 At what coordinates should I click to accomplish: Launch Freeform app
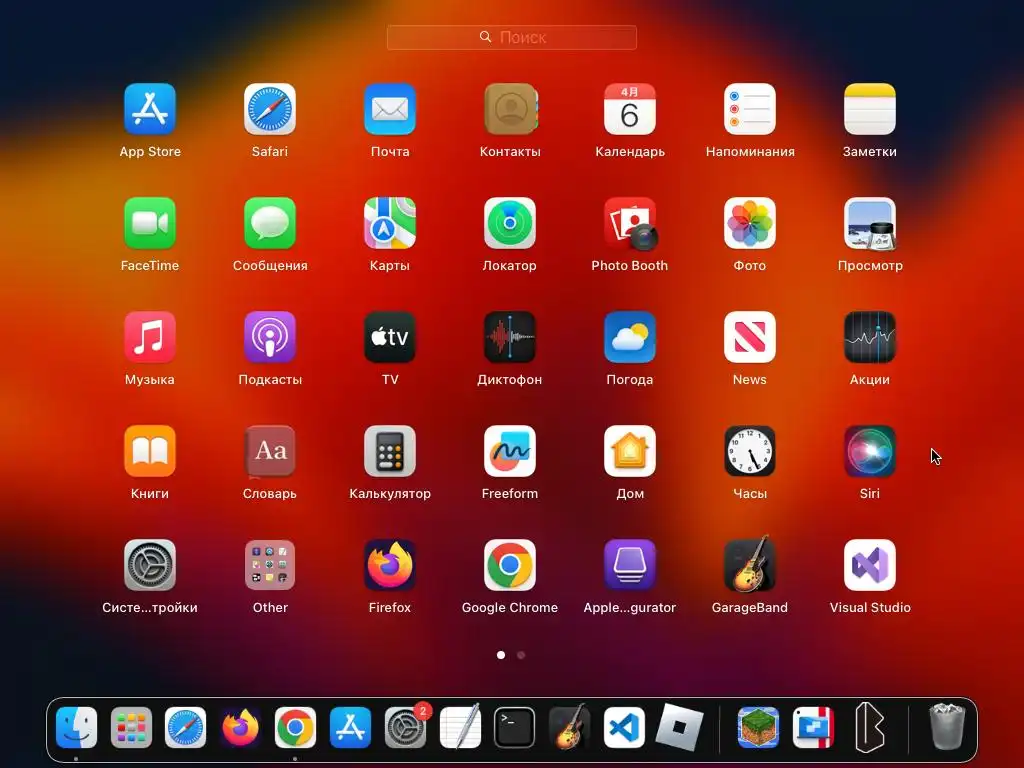click(510, 451)
